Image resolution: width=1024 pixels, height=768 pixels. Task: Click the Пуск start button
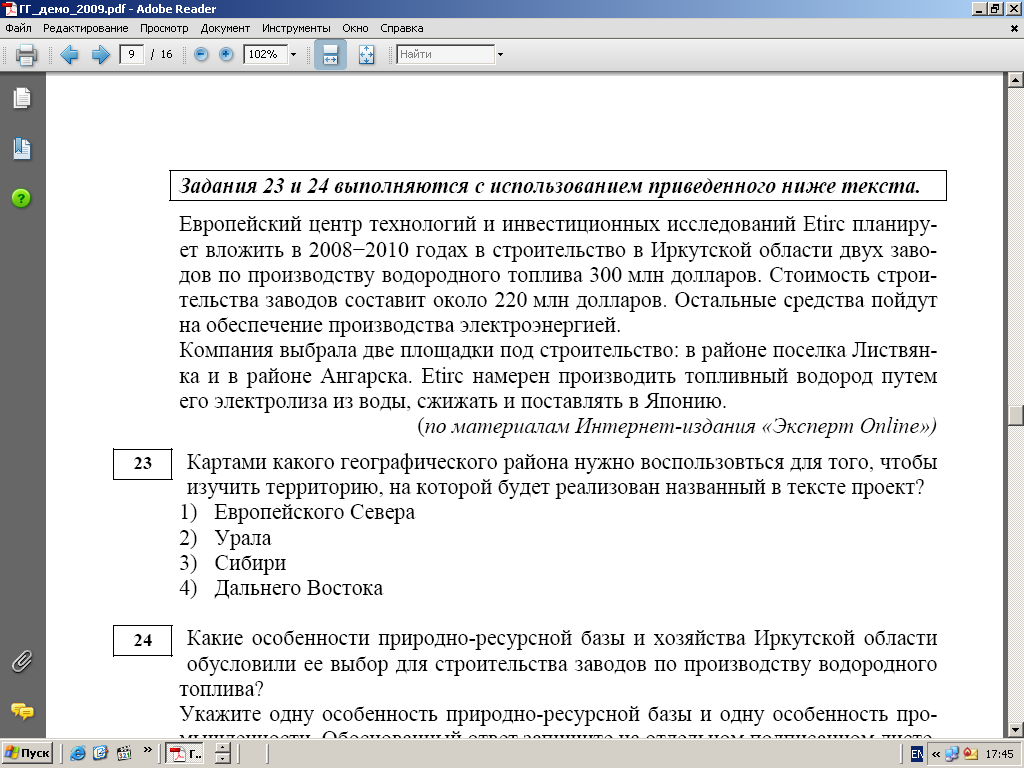click(27, 753)
